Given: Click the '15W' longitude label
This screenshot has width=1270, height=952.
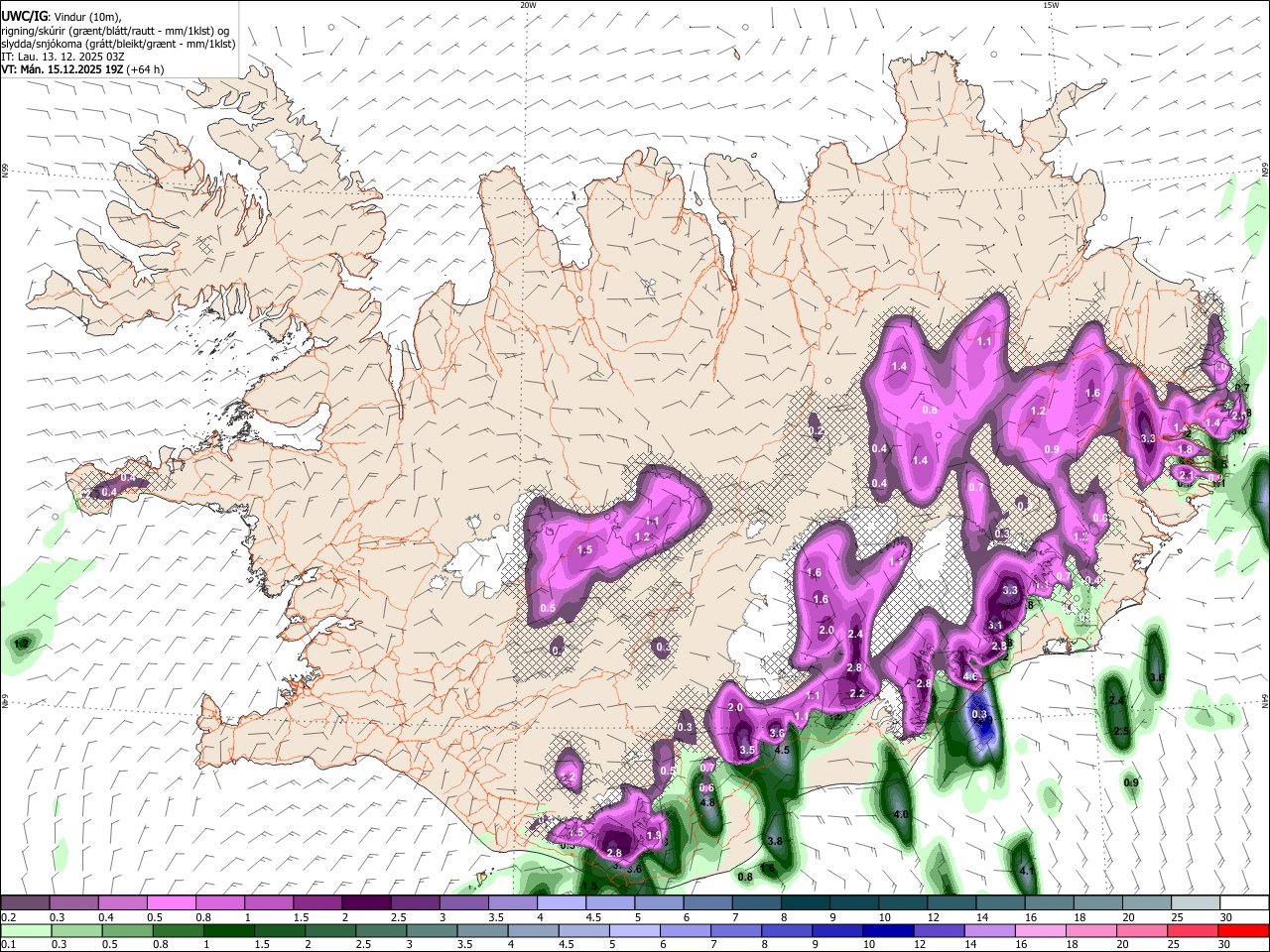Looking at the screenshot, I should click(x=1052, y=5).
